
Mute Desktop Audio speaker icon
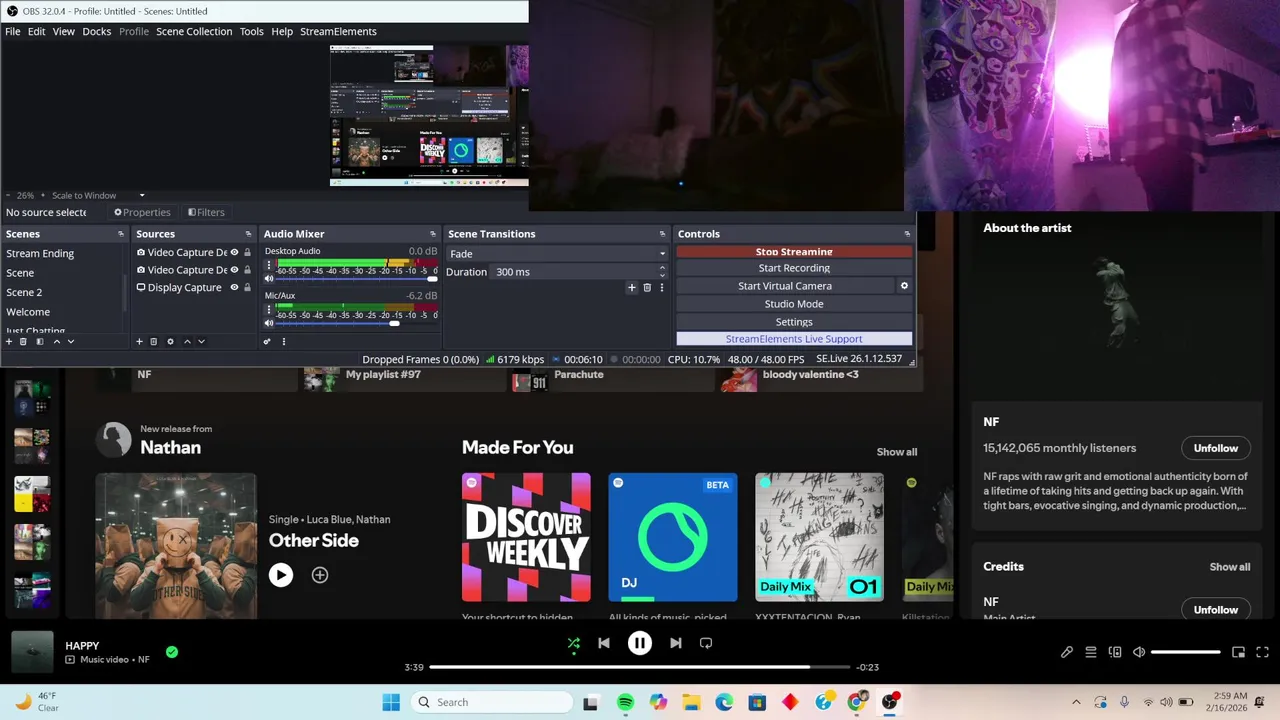[x=269, y=278]
